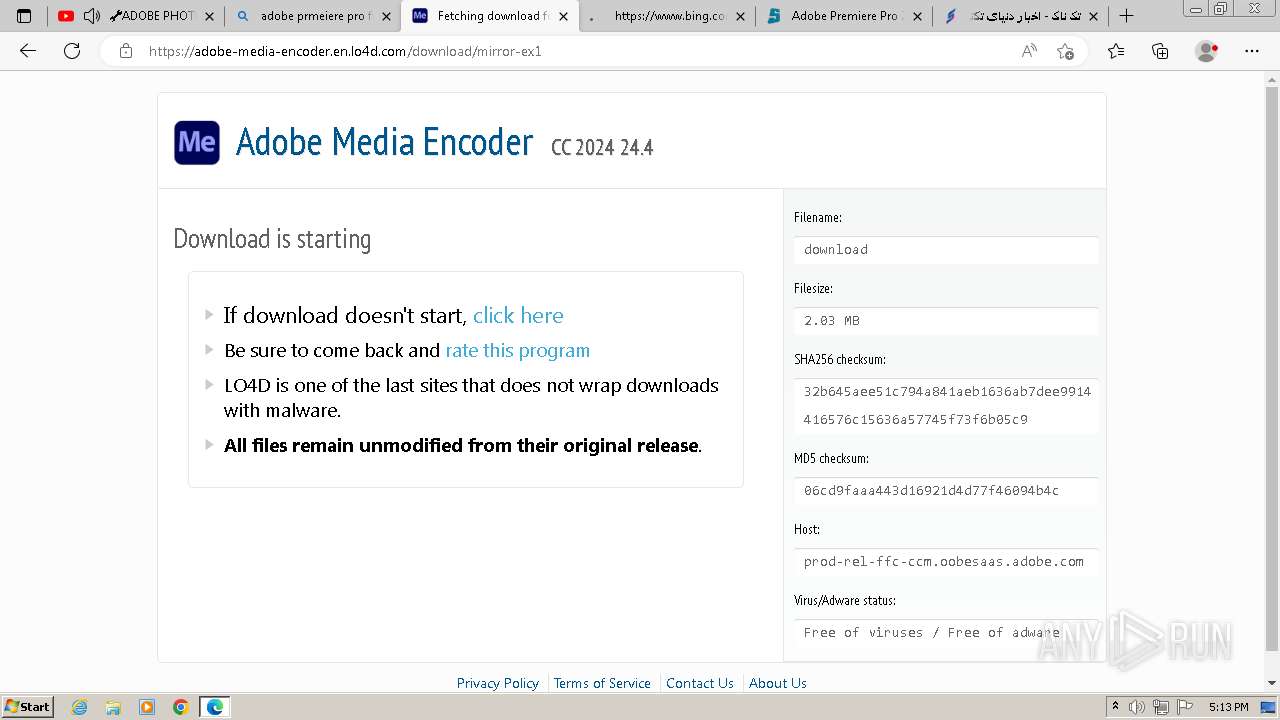Show hidden tray icons arrow
The image size is (1280, 720).
click(1115, 707)
